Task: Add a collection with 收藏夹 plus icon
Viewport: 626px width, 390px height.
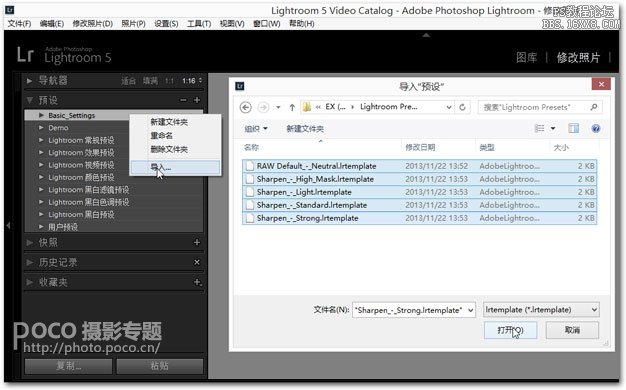Action: [x=197, y=282]
